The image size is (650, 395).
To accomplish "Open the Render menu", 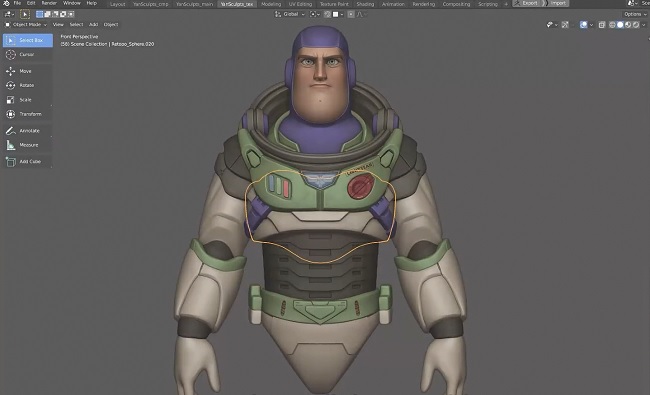I will [49, 3].
